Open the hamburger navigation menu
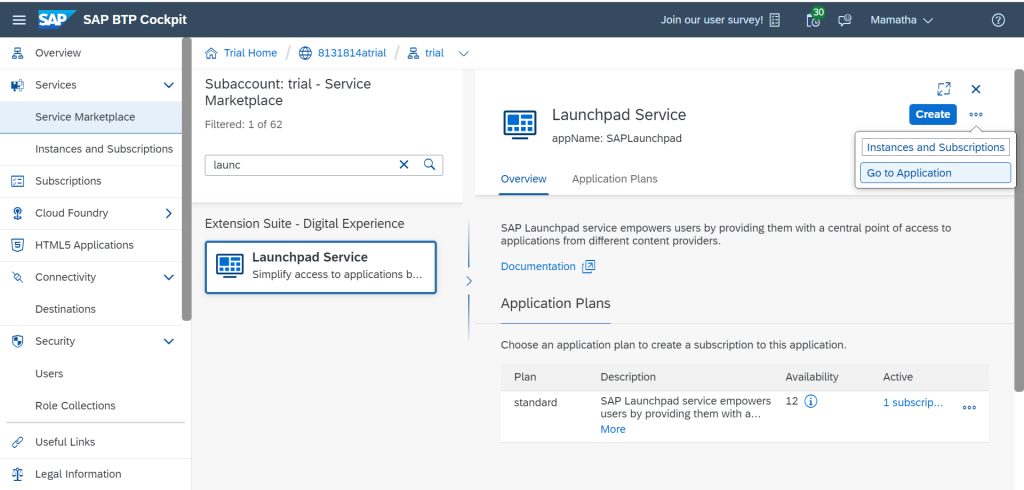This screenshot has height=490, width=1024. point(19,20)
